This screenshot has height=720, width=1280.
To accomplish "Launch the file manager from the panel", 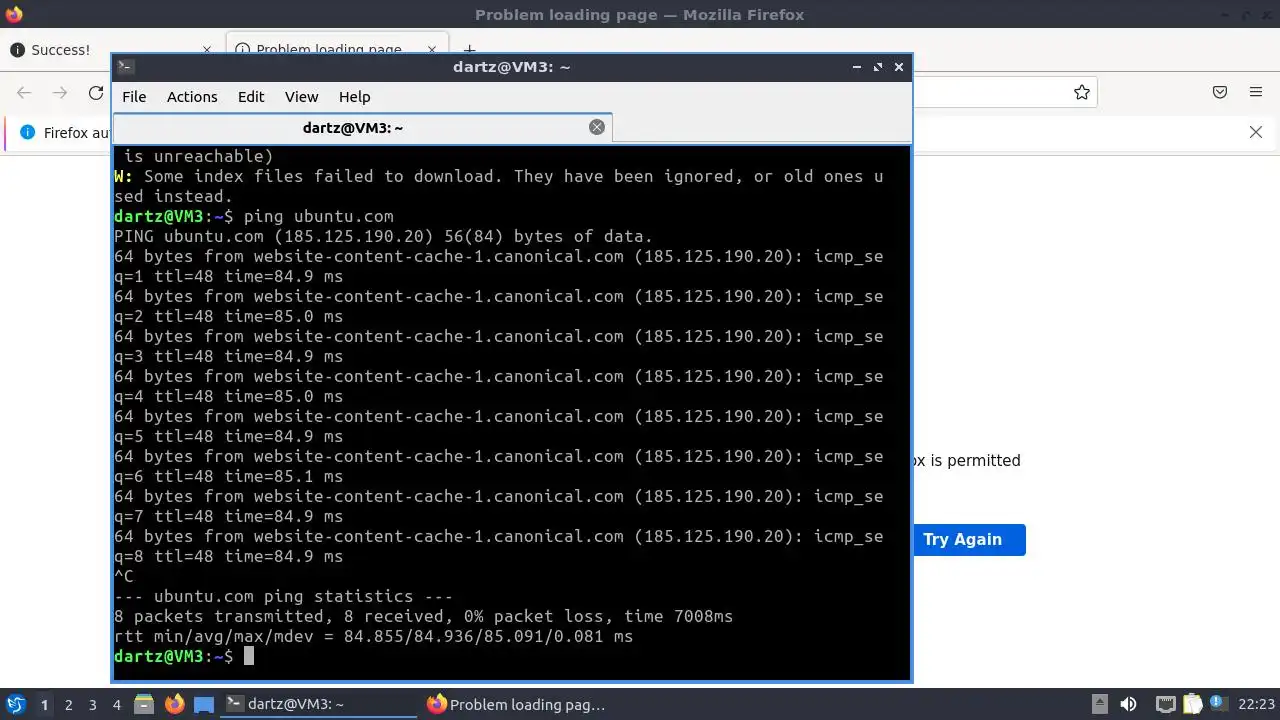I will (x=143, y=704).
